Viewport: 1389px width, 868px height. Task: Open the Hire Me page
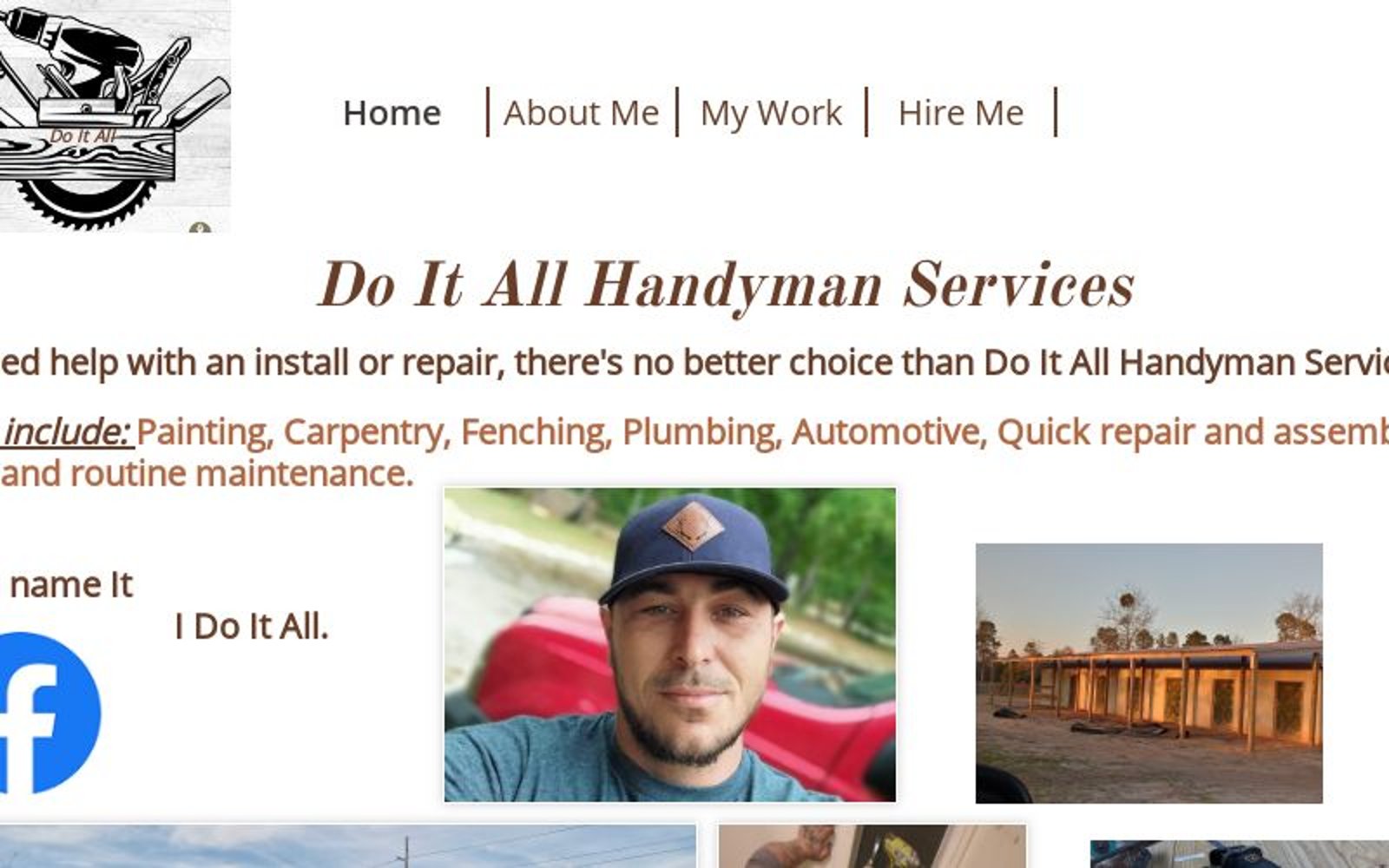pyautogui.click(x=961, y=113)
